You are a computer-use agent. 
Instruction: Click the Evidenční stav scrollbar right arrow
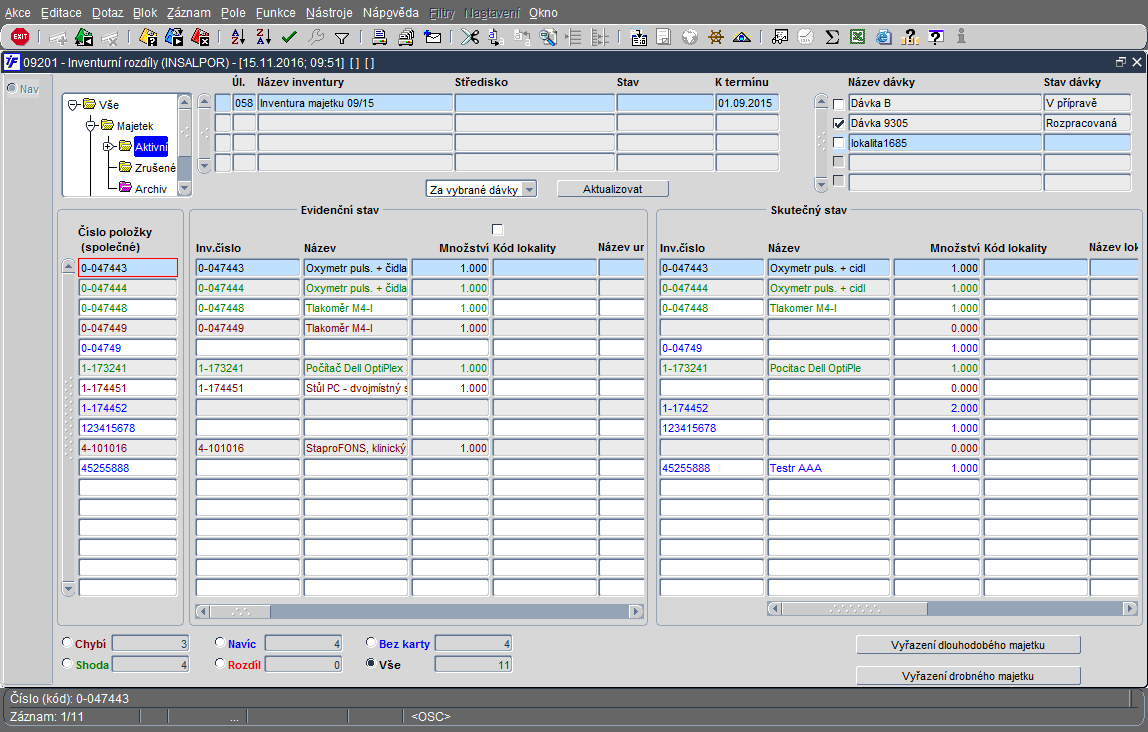(636, 611)
